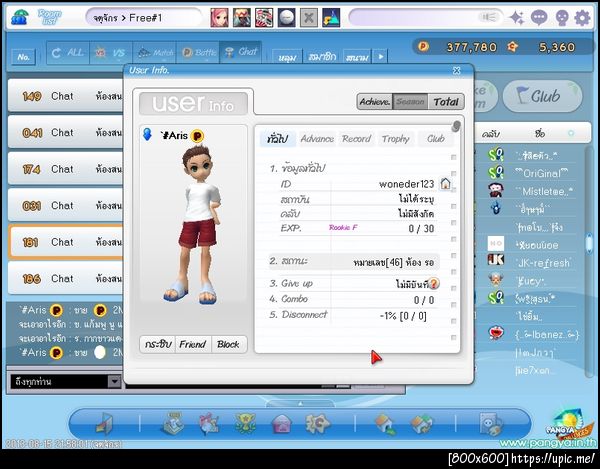Viewport: 600px width, 469px height.
Task: Click the sparkle stars icon in top bar
Action: (517, 18)
